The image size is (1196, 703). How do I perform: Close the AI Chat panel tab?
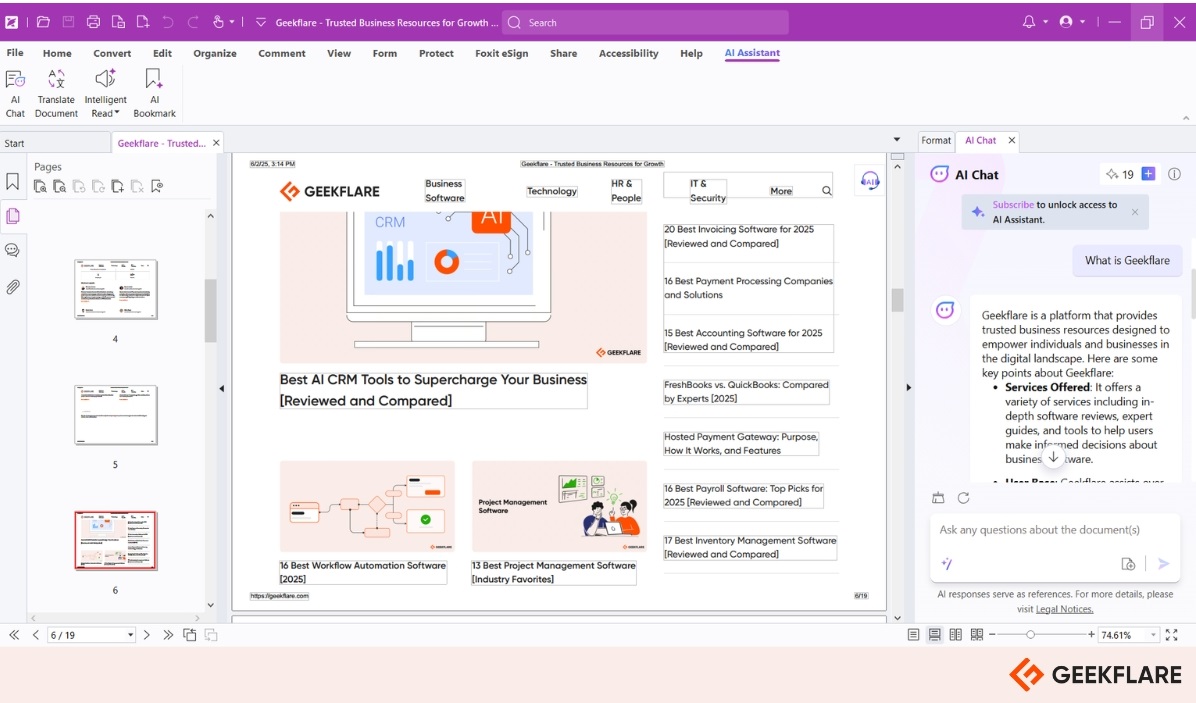pos(1012,140)
